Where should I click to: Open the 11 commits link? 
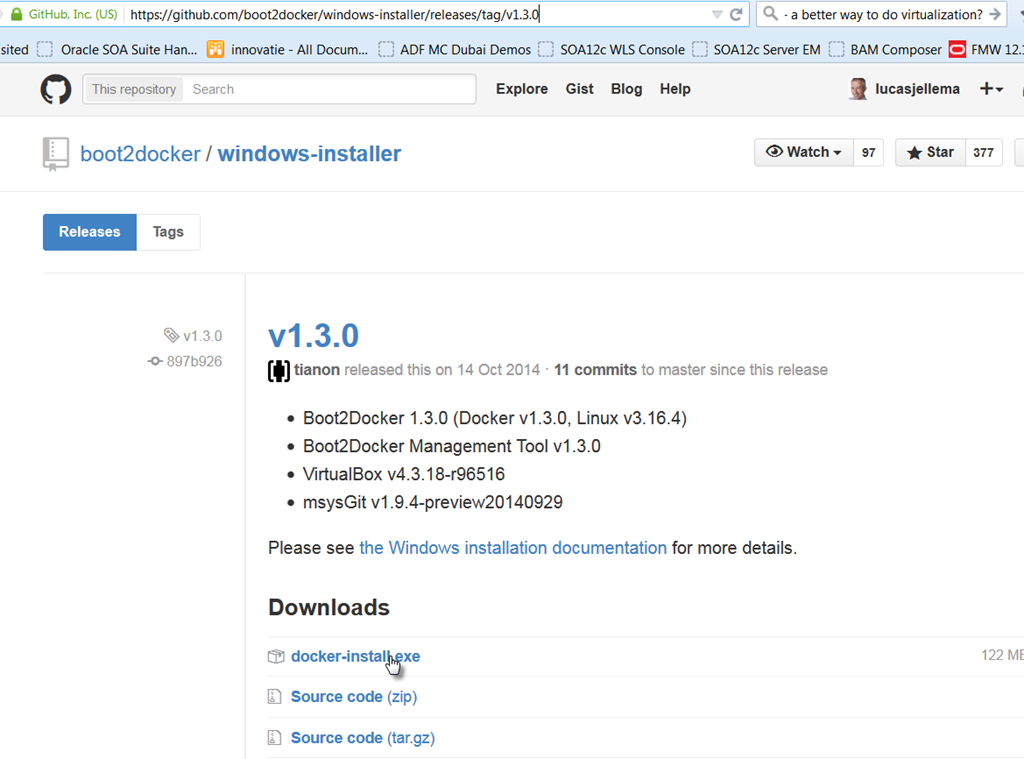point(595,370)
